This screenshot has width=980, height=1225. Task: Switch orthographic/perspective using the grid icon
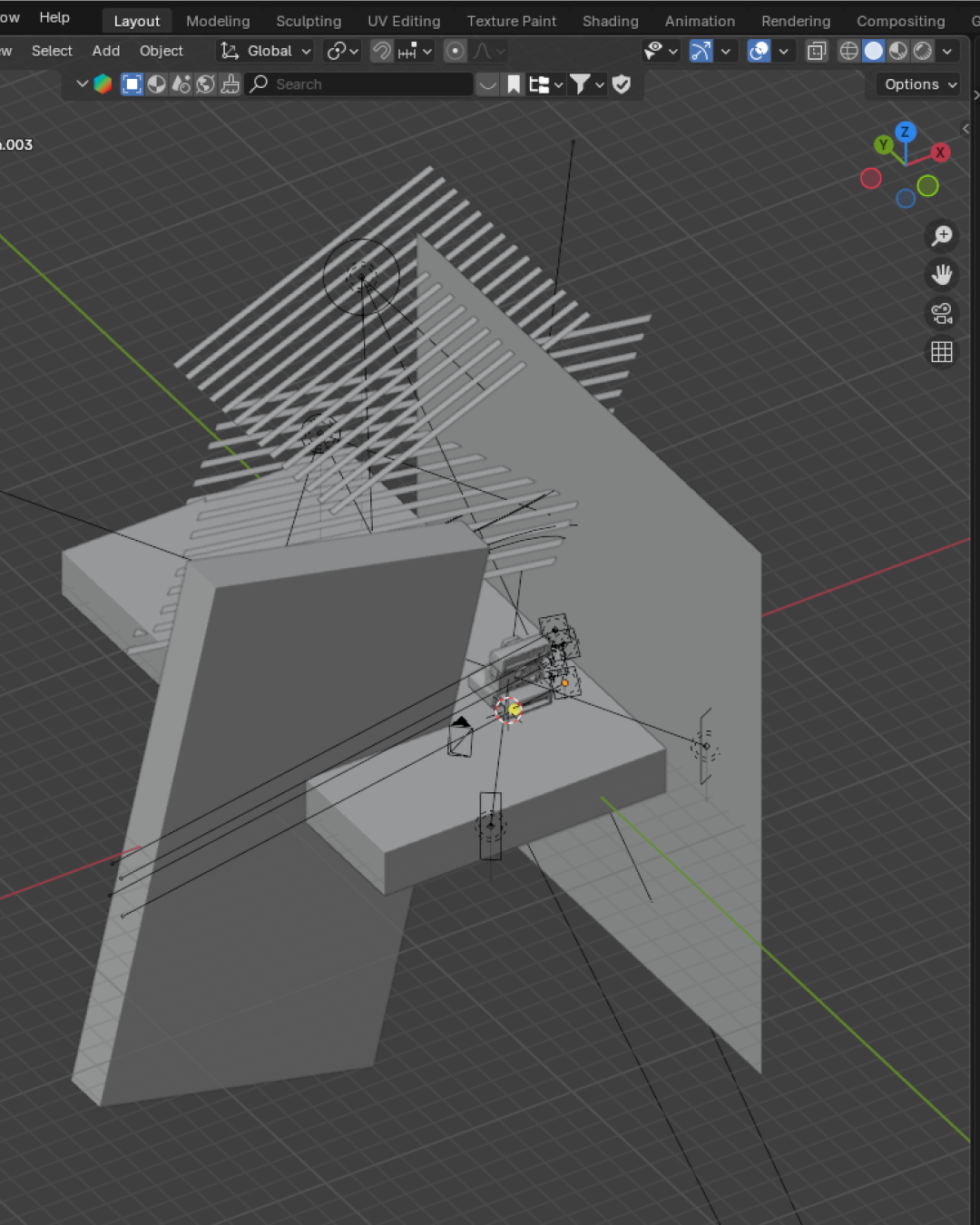point(942,352)
